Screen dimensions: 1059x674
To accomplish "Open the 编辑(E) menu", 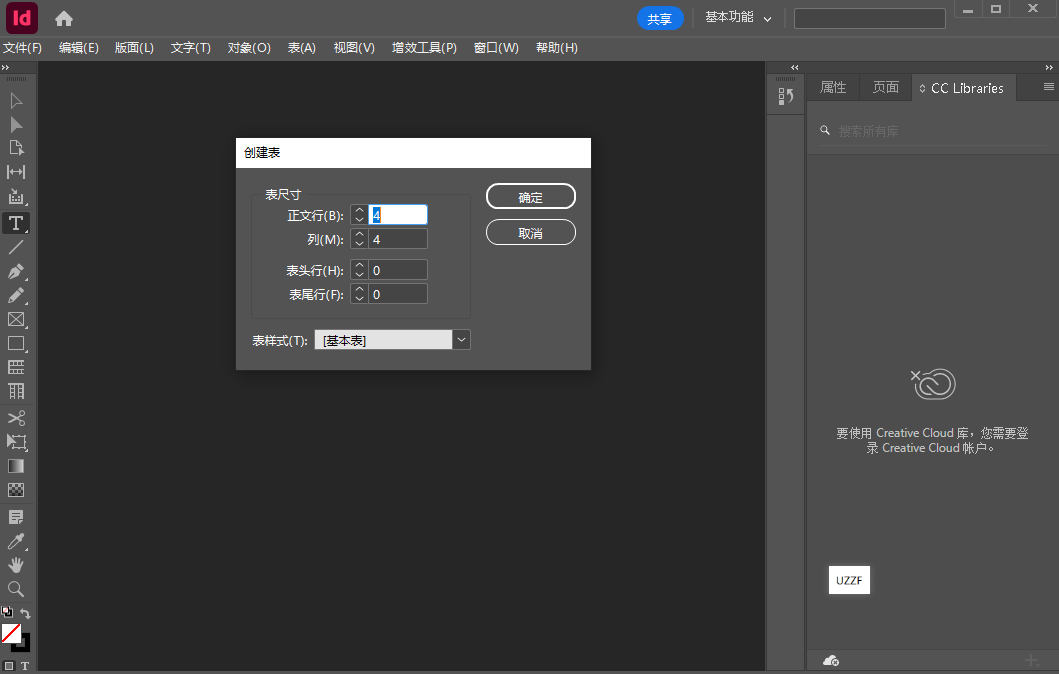I will pos(78,48).
